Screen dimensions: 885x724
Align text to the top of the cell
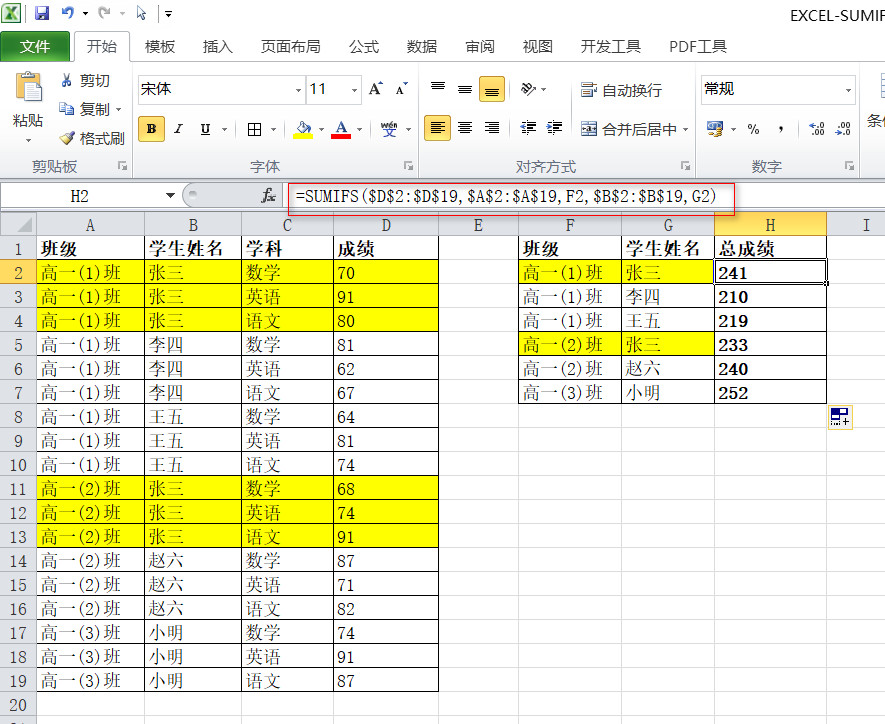tap(437, 89)
